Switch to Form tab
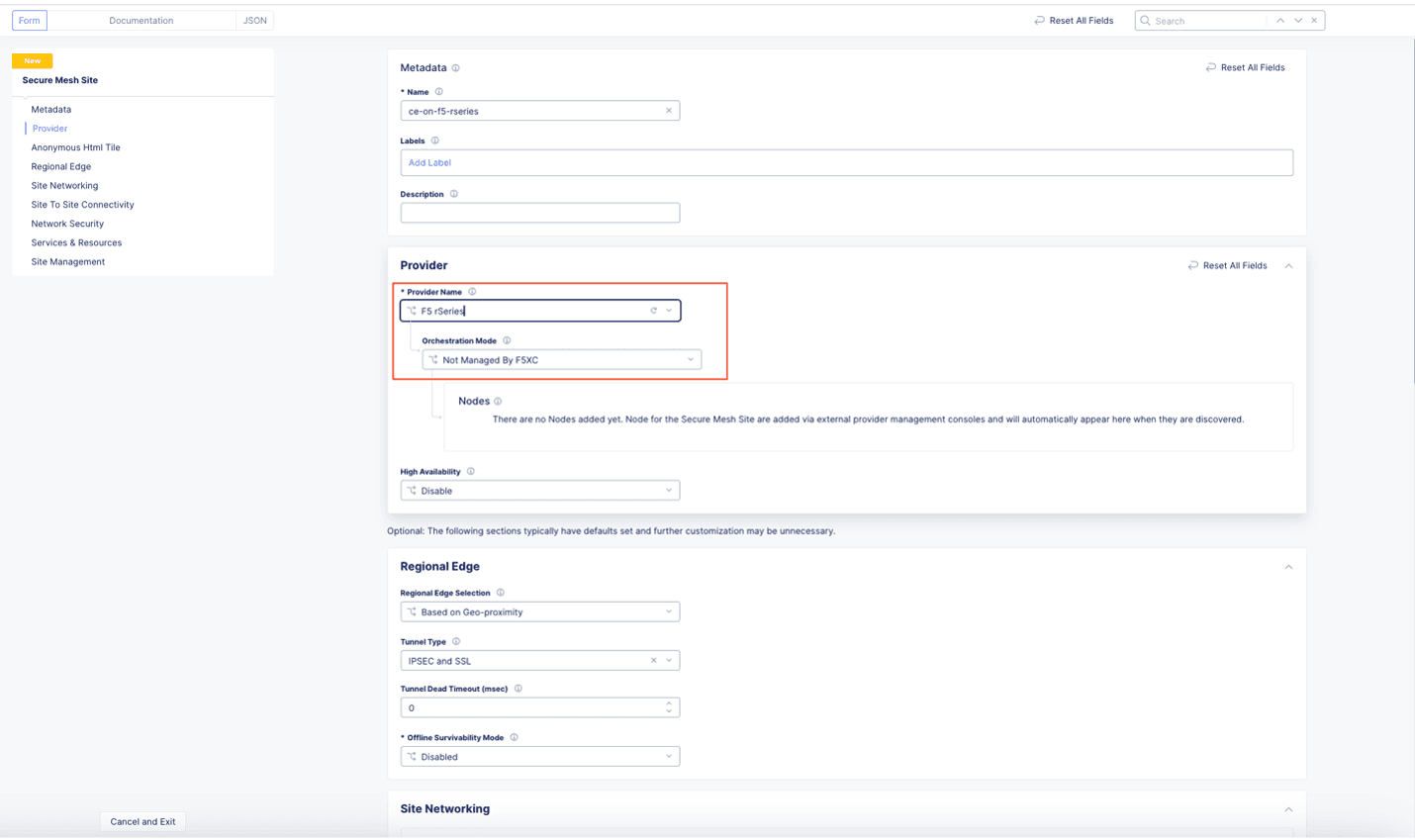The width and height of the screenshot is (1415, 840). [30, 21]
